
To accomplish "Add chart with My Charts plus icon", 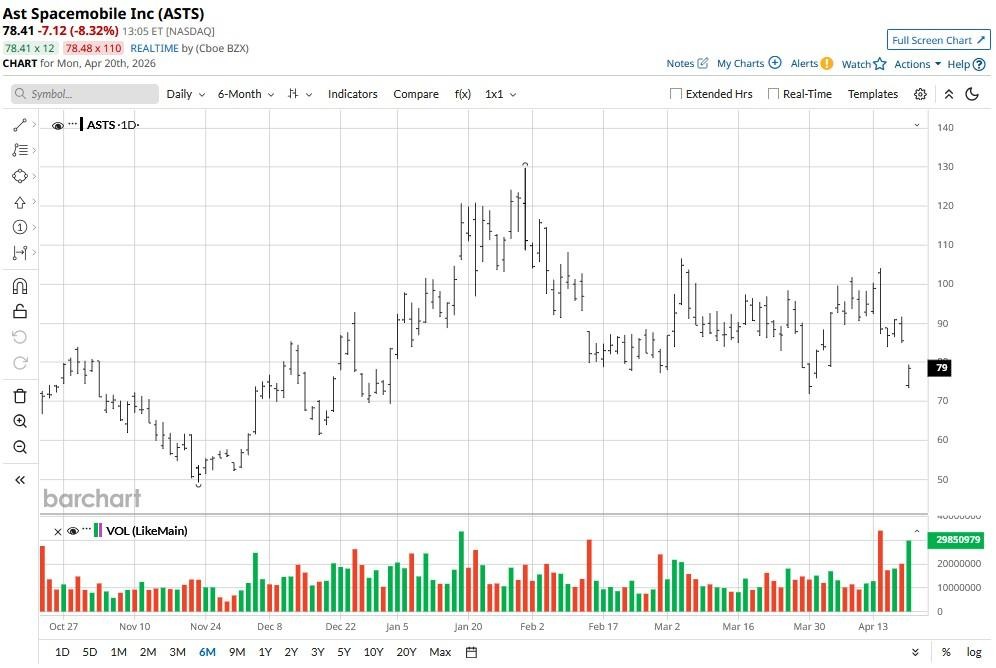I will click(x=775, y=63).
